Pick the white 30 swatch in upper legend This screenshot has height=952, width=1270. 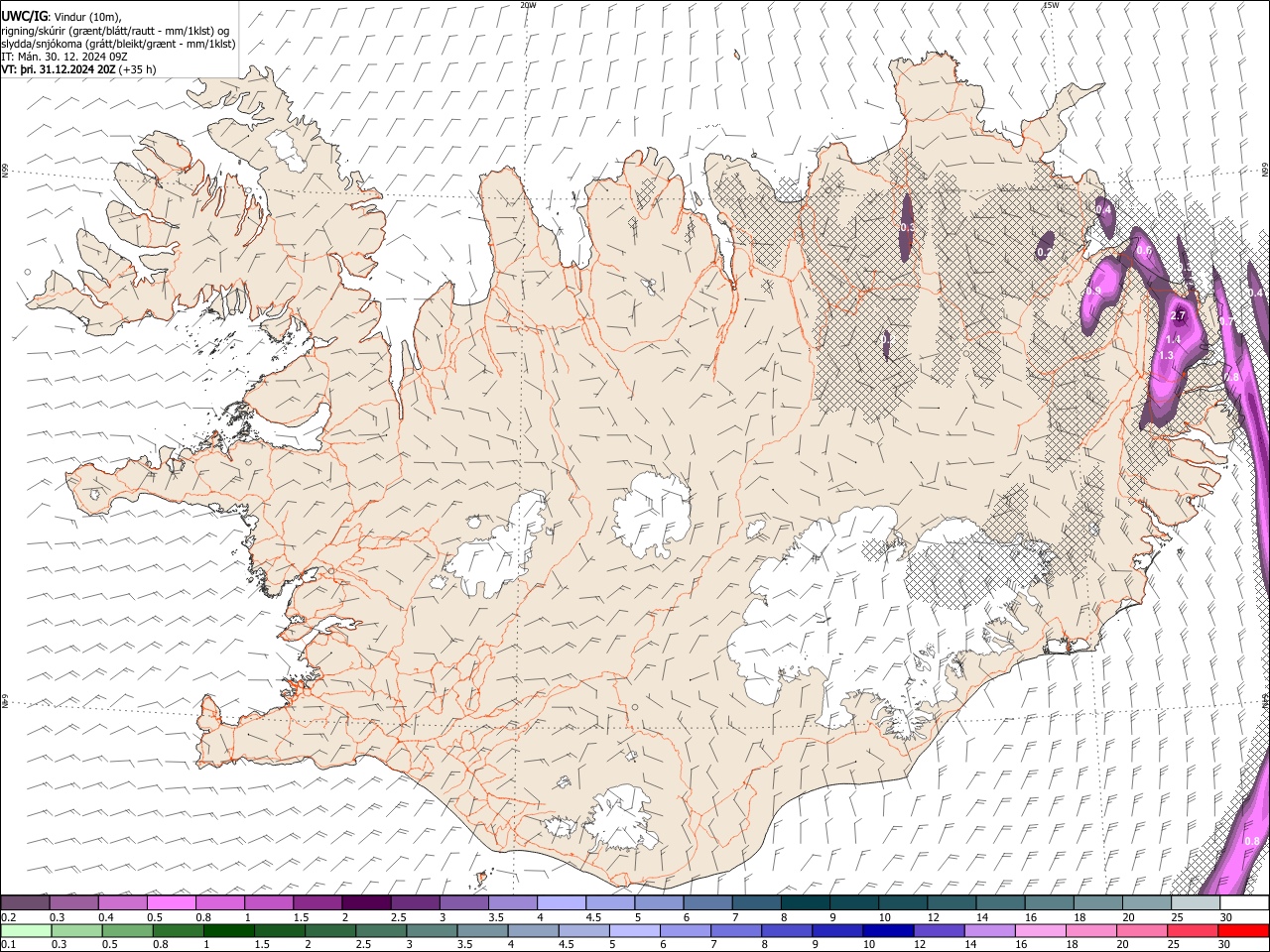[x=1244, y=902]
